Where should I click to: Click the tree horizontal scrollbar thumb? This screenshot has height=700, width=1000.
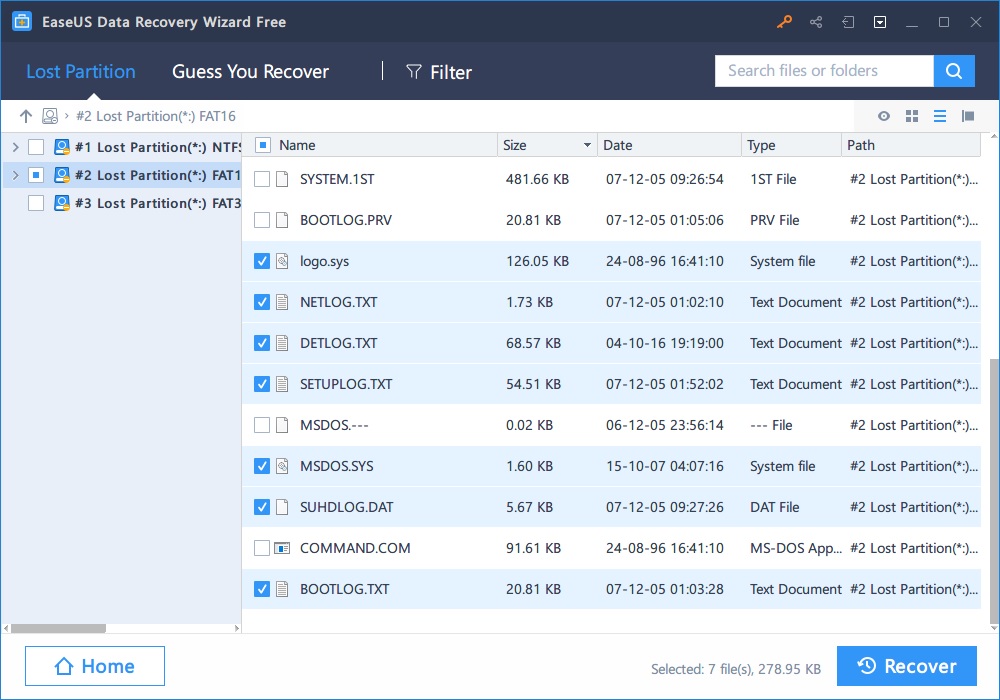coord(58,629)
